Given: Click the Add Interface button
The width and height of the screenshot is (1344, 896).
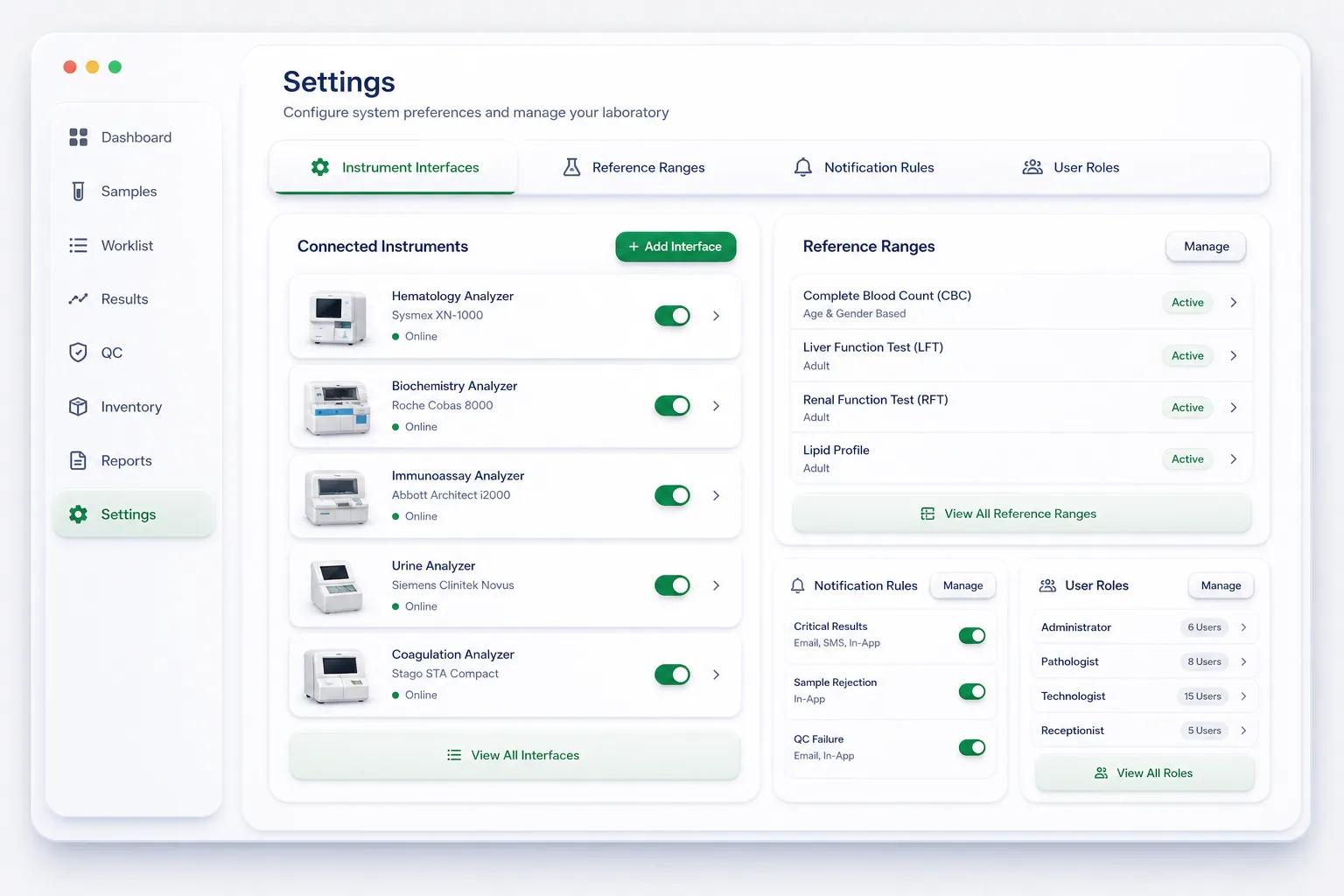Looking at the screenshot, I should (675, 247).
